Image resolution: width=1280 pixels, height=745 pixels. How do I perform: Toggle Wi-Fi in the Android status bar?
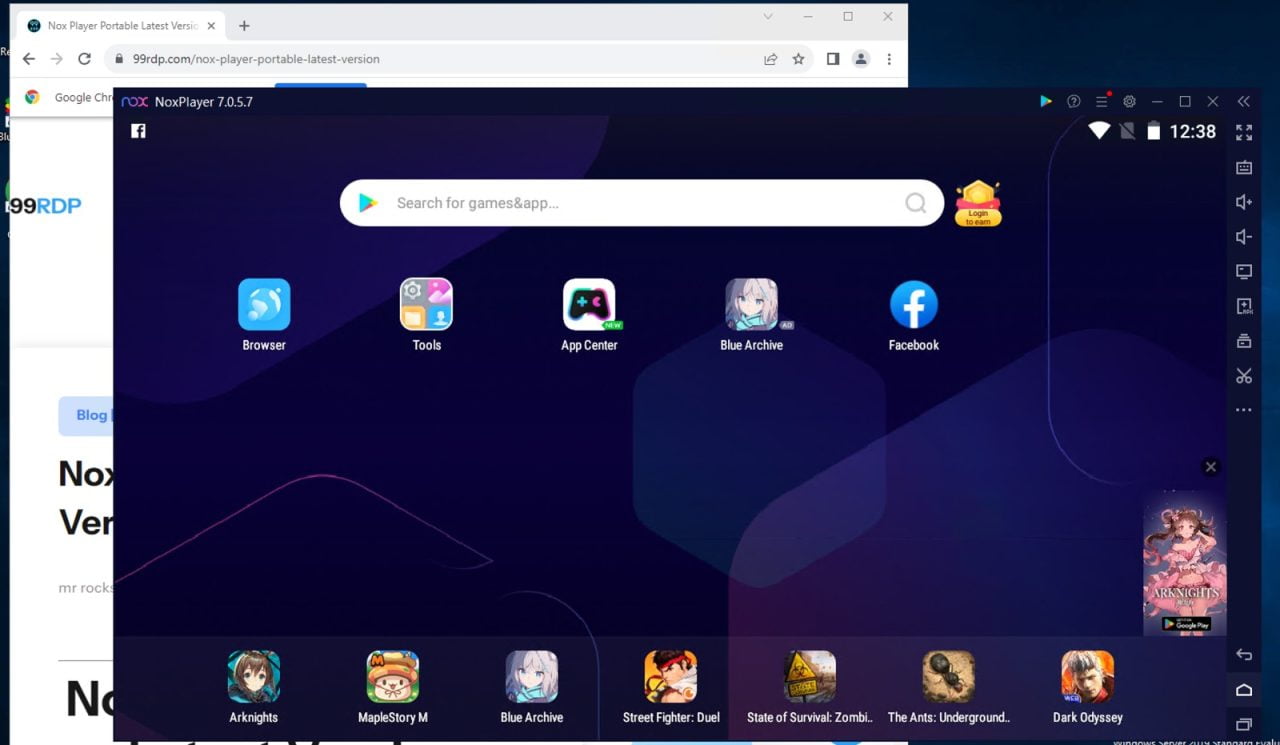[1099, 131]
